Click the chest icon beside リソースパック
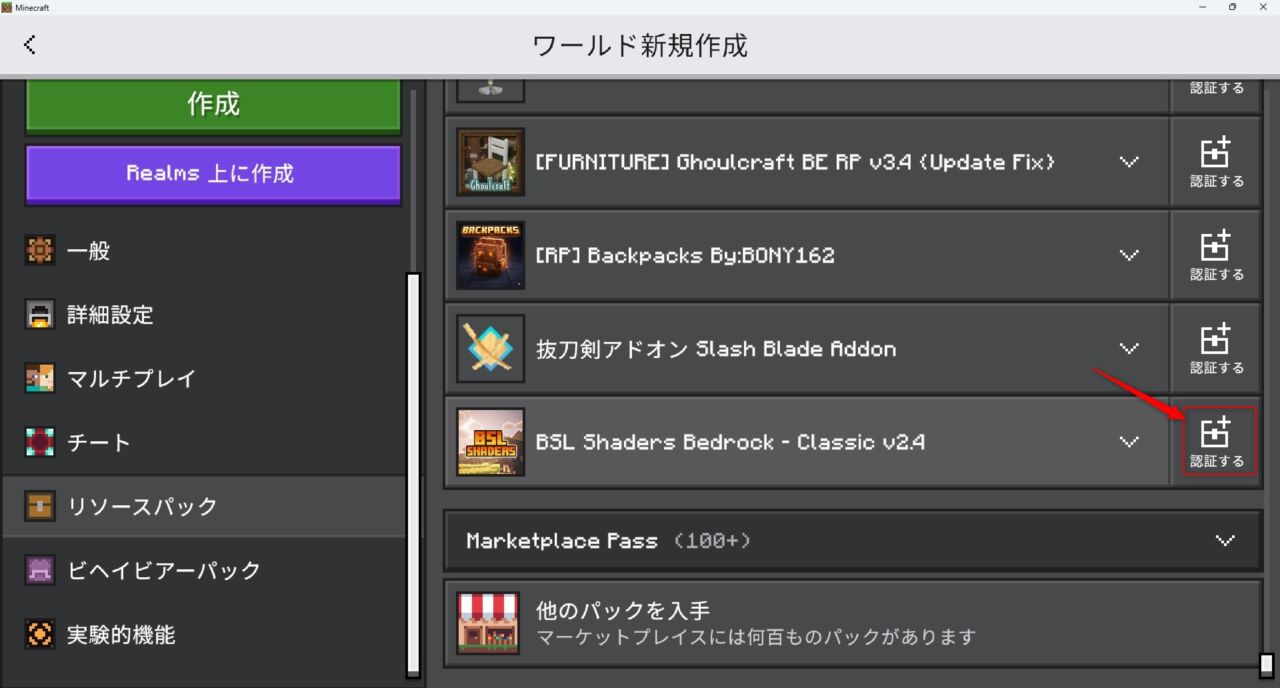The width and height of the screenshot is (1280, 688). pos(40,506)
